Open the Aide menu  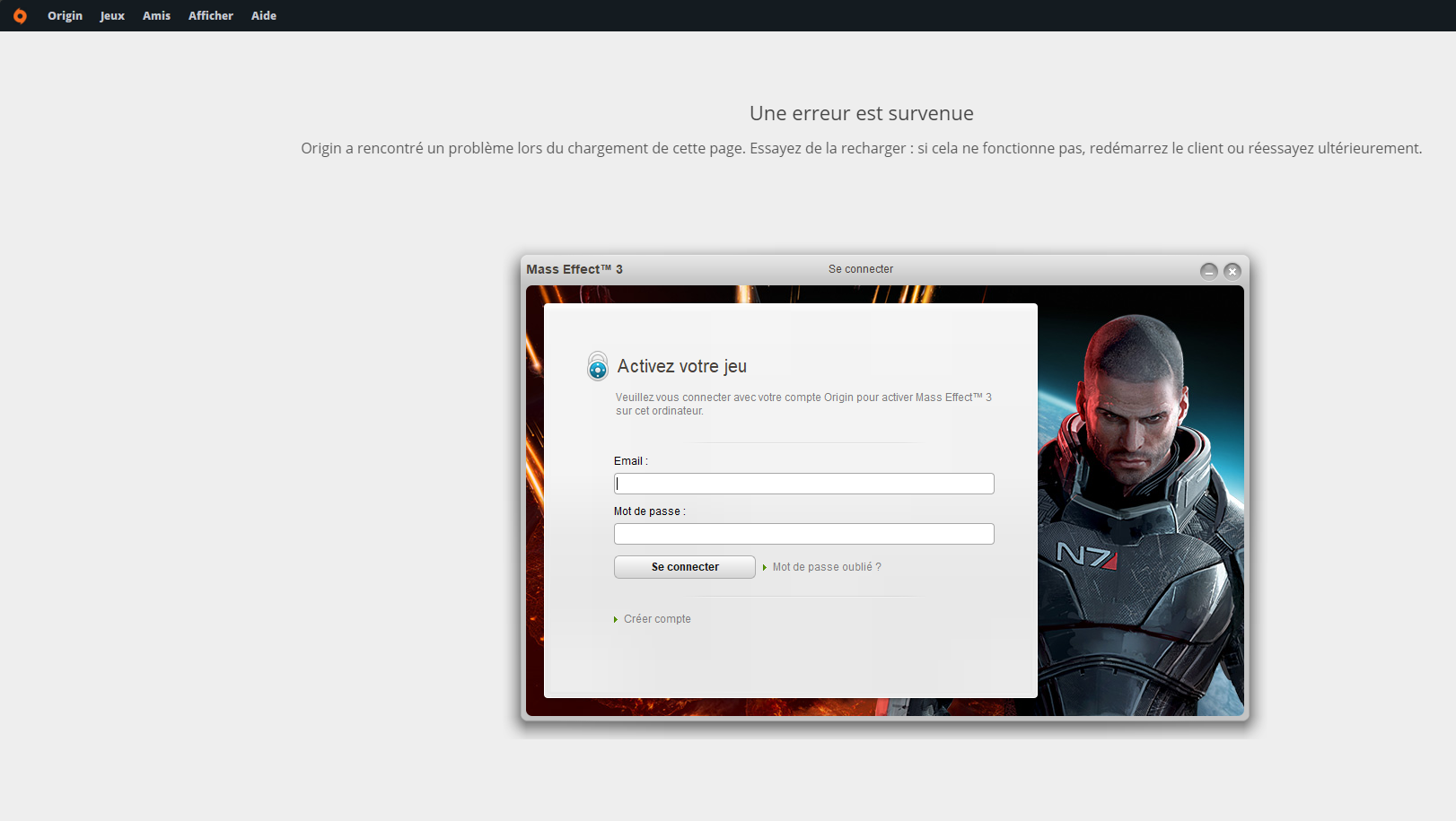pos(264,16)
